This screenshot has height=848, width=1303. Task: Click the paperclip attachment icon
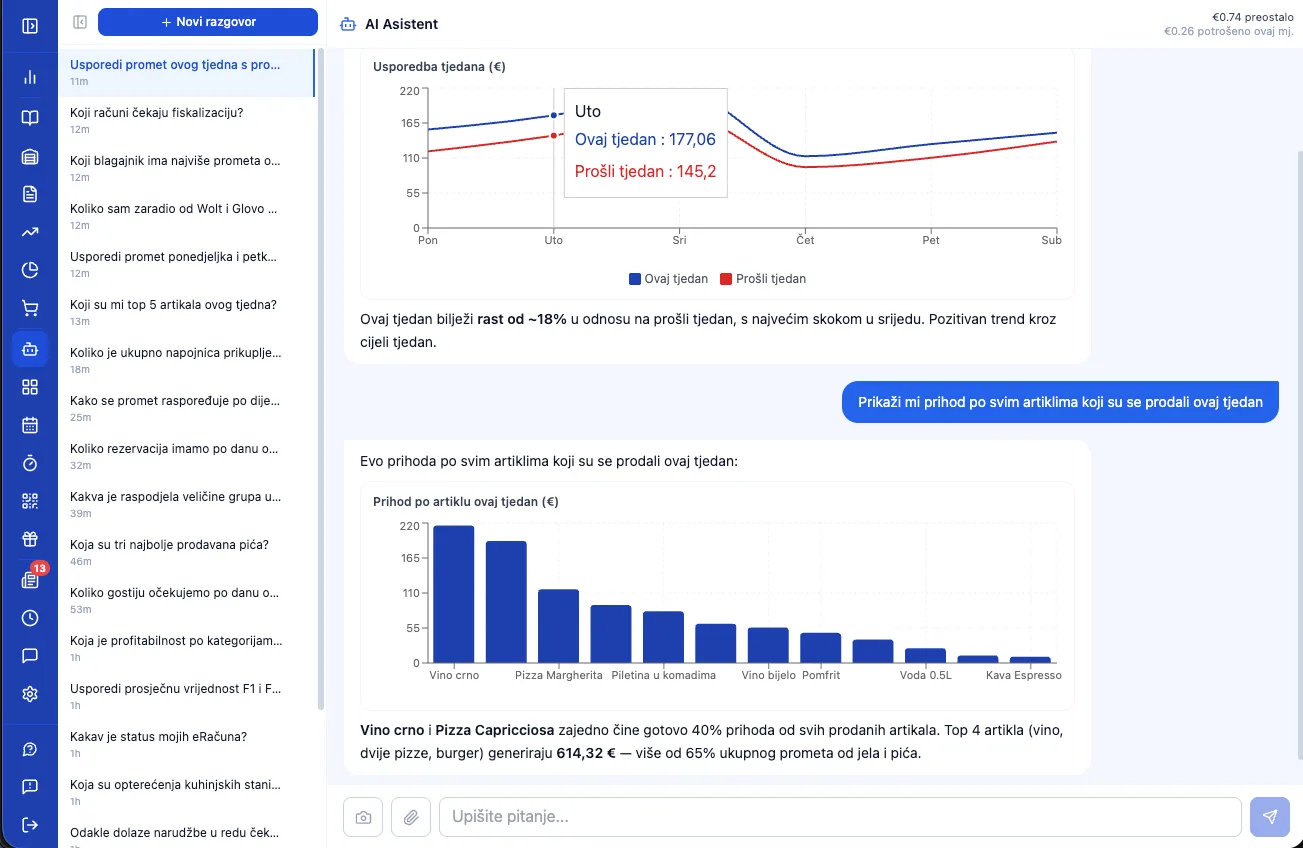pos(411,817)
